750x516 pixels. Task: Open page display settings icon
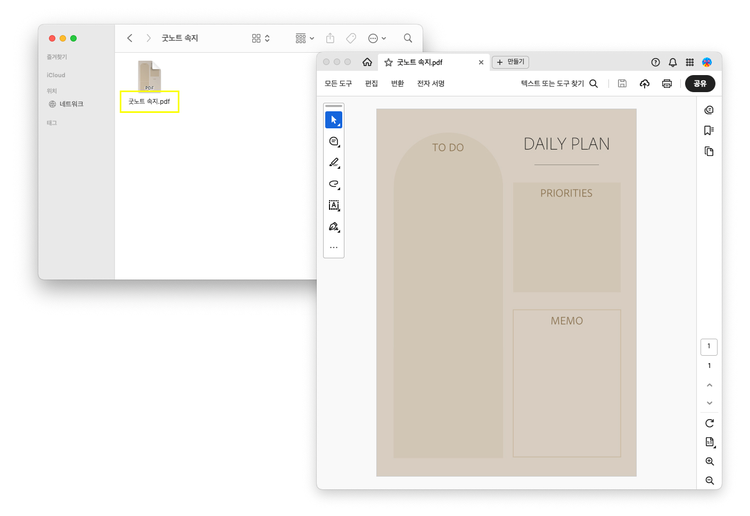point(710,442)
